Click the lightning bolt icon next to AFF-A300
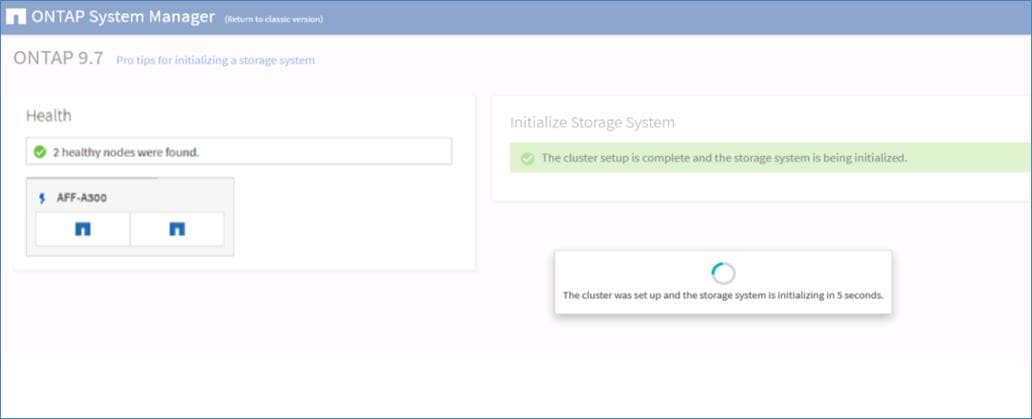 [43, 197]
